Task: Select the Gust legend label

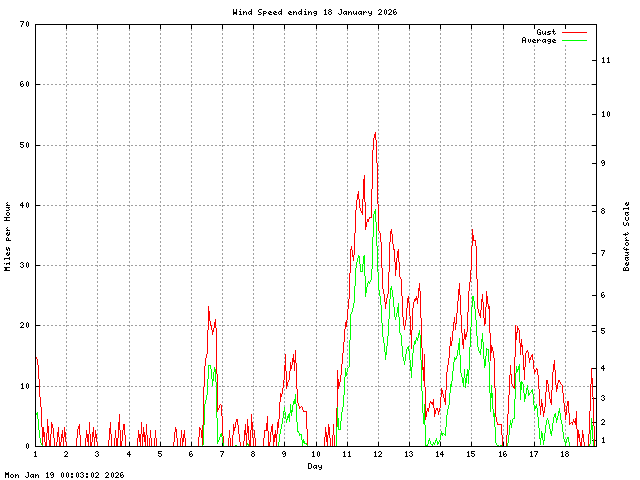Action: click(x=545, y=32)
